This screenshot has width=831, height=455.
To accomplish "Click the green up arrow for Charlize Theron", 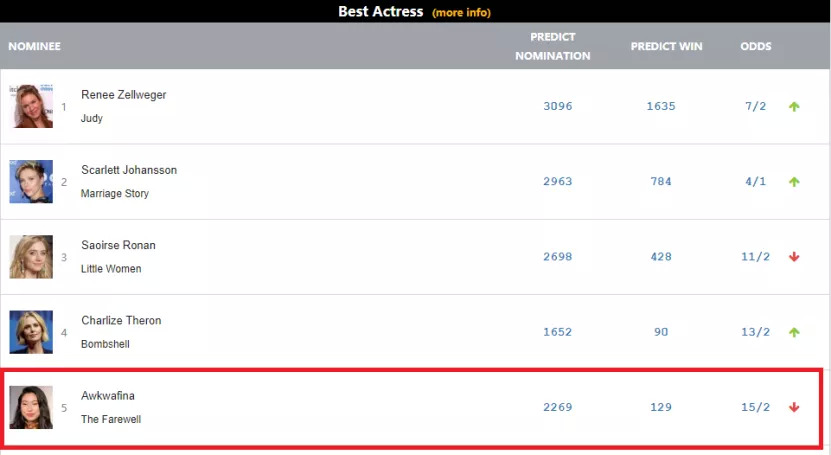I will (x=794, y=332).
